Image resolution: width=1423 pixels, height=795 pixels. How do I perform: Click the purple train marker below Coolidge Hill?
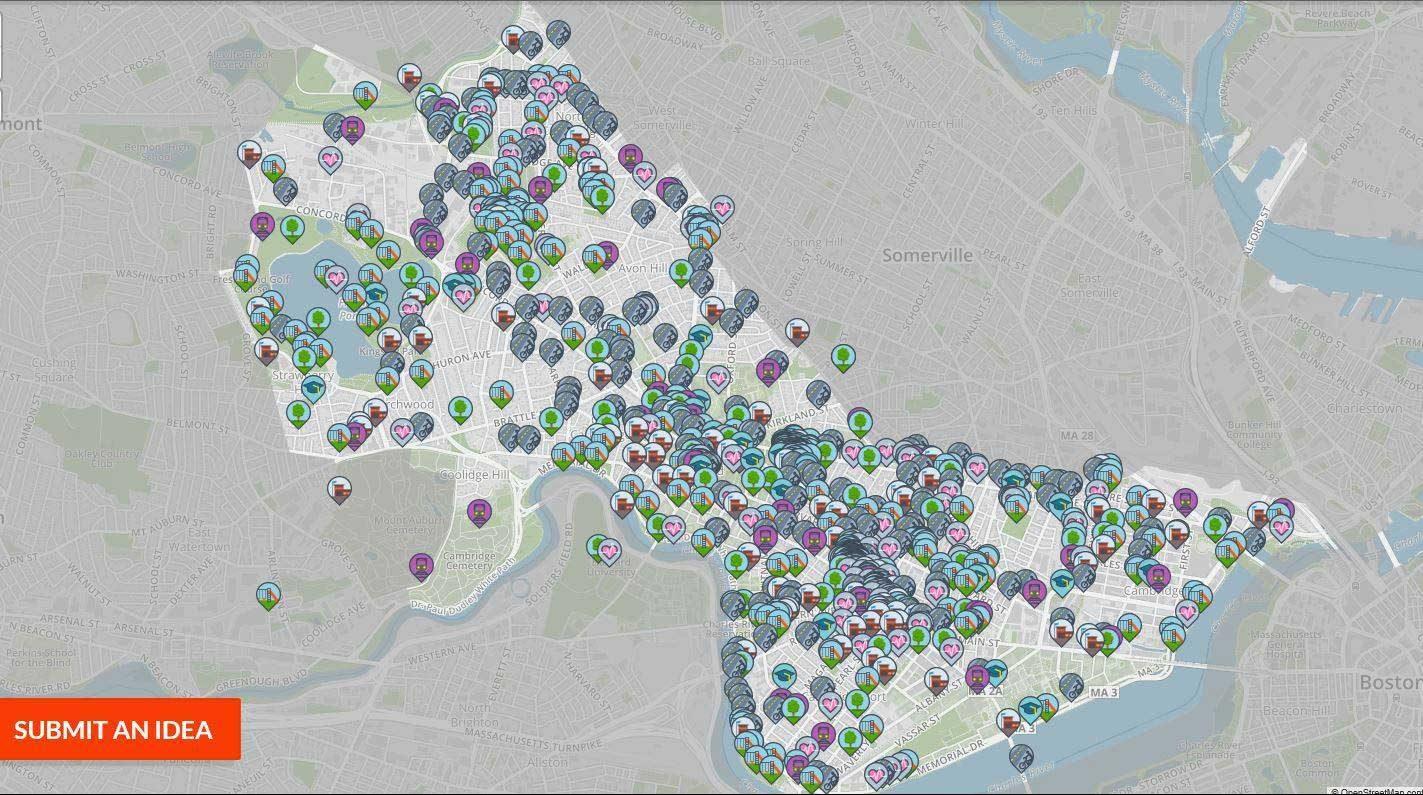click(x=479, y=511)
